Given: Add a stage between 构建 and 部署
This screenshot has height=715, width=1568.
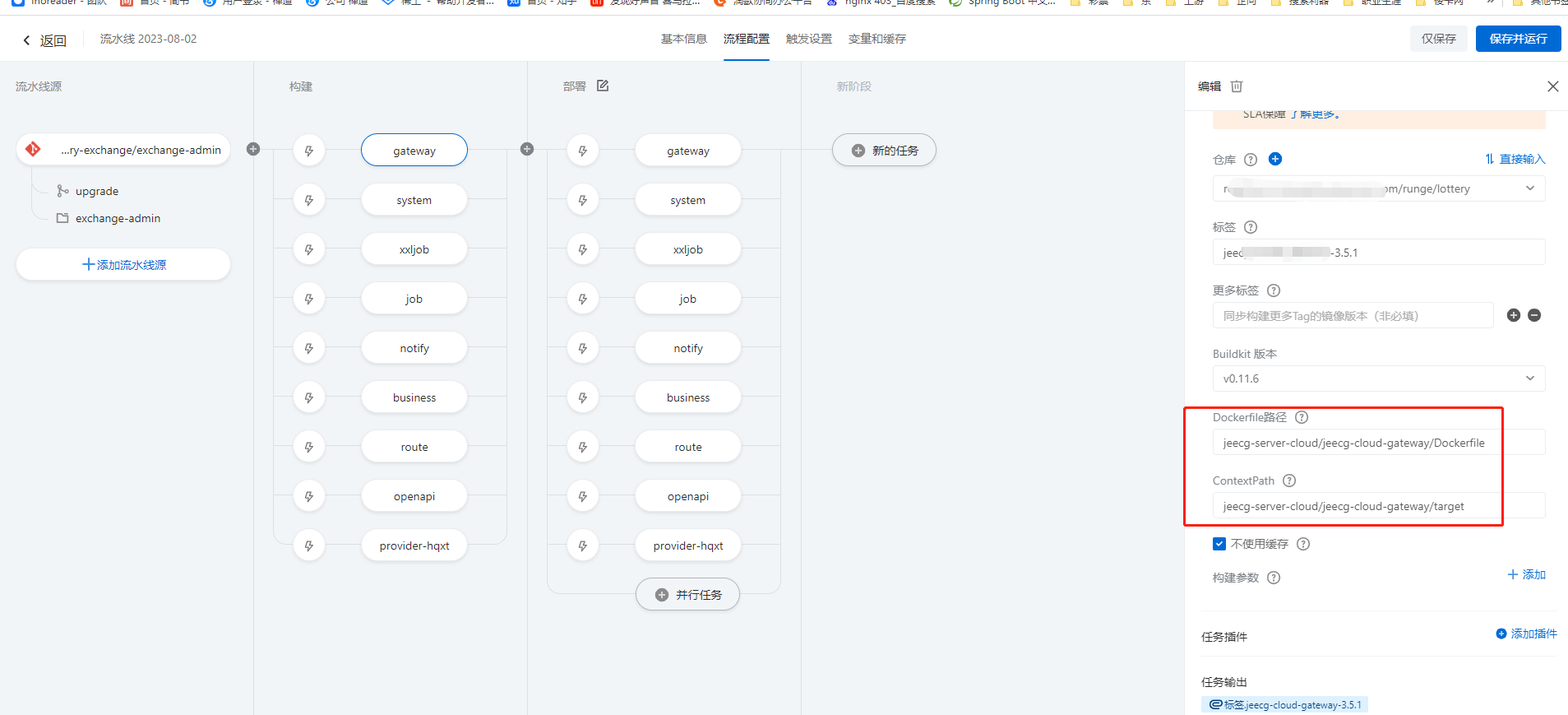Looking at the screenshot, I should (x=527, y=149).
